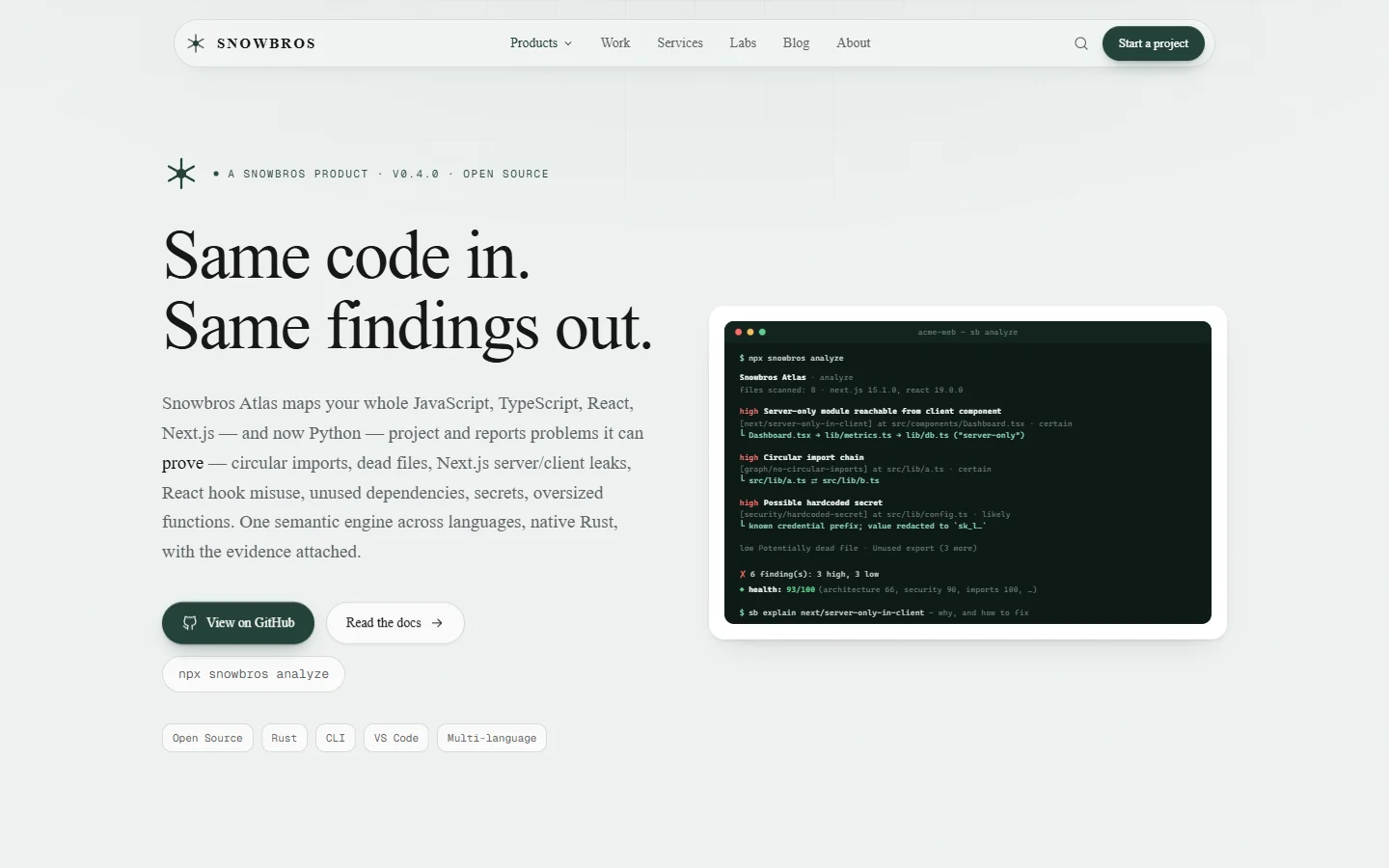Click the terminal title 'acme-web – sb analyze'

(967, 332)
